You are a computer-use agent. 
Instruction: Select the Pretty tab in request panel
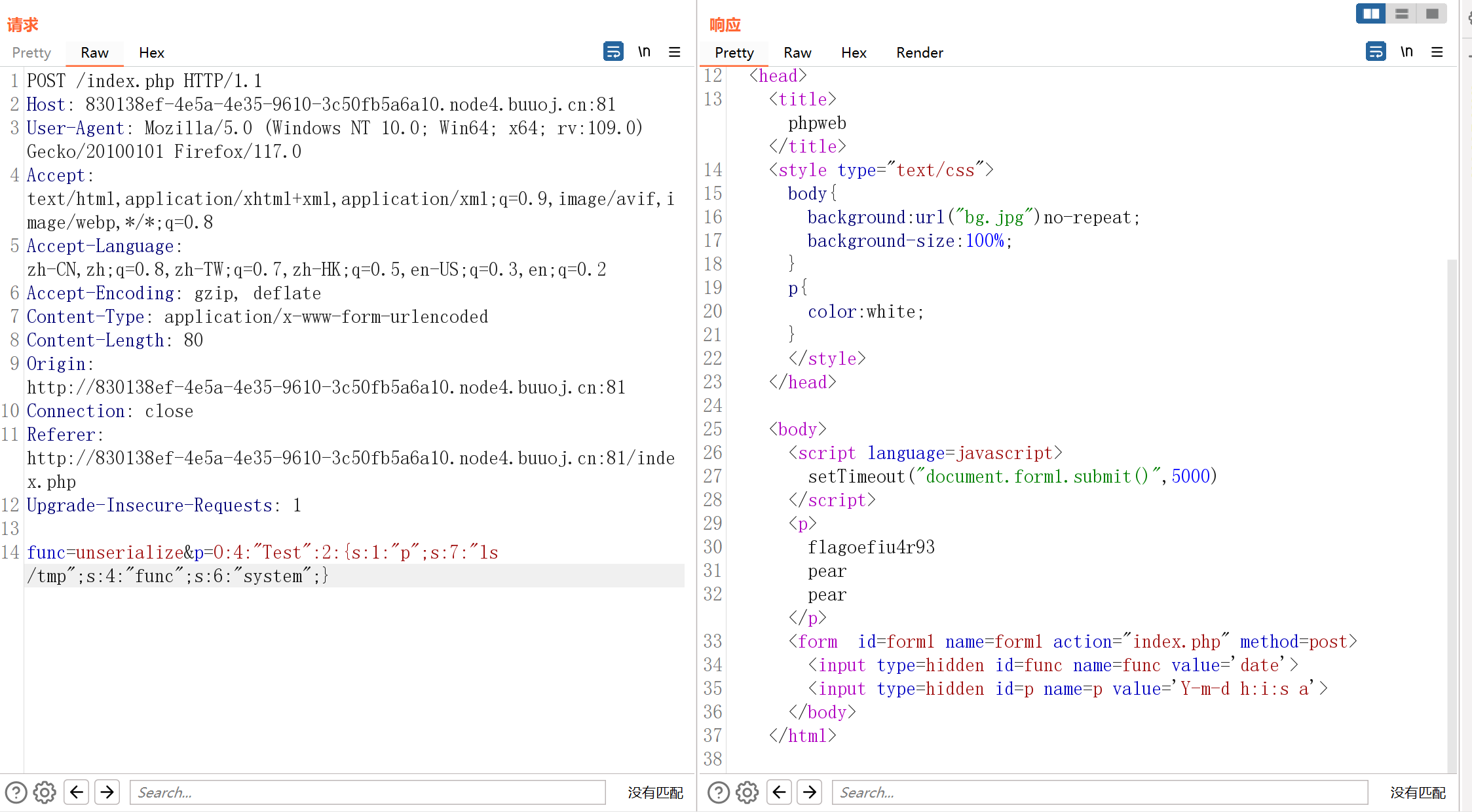(x=31, y=52)
